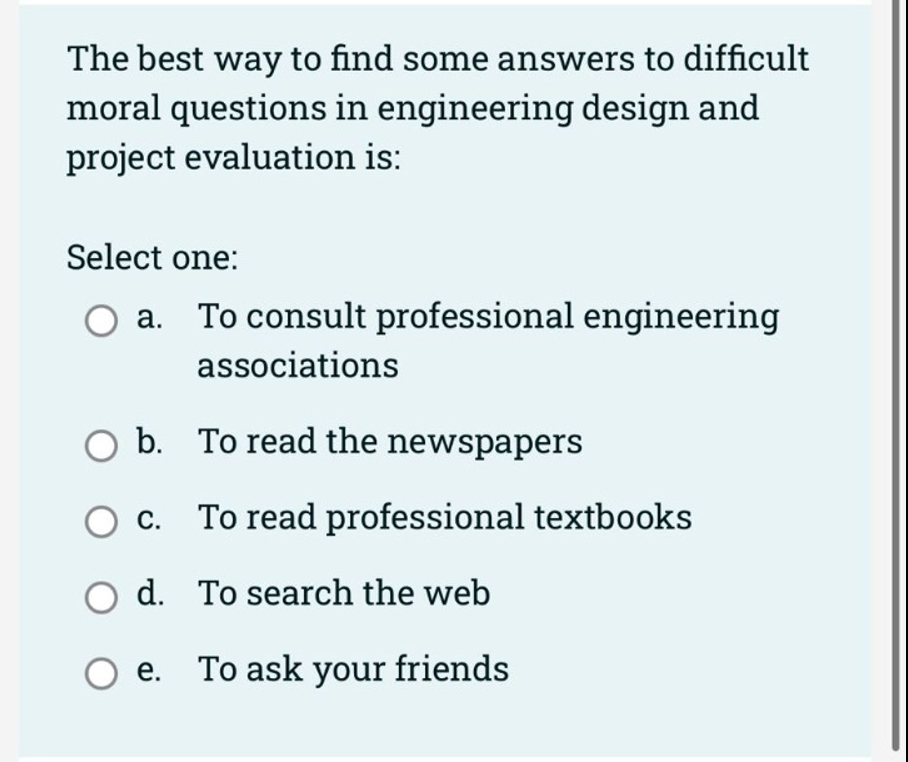908x762 pixels.
Task: Click the option label letter 'b.'
Action: [x=150, y=440]
